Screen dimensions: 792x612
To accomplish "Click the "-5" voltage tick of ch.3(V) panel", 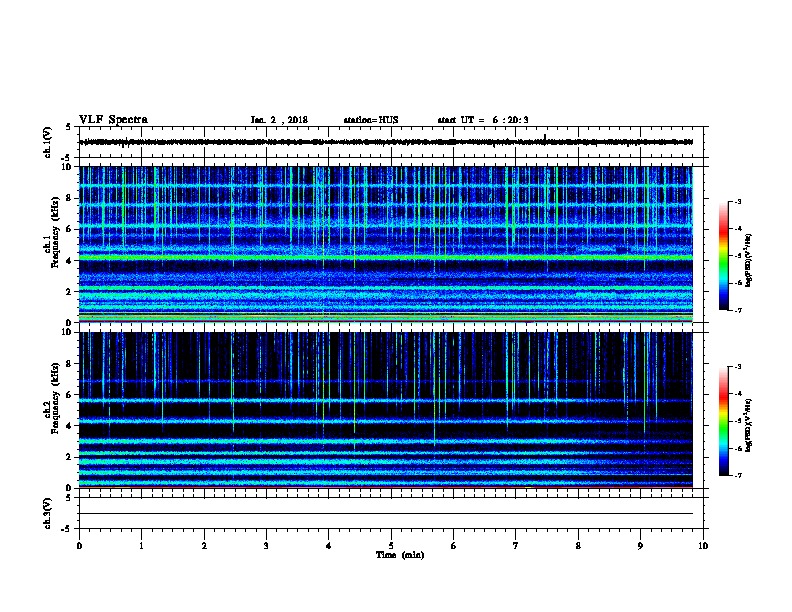I will tap(68, 529).
